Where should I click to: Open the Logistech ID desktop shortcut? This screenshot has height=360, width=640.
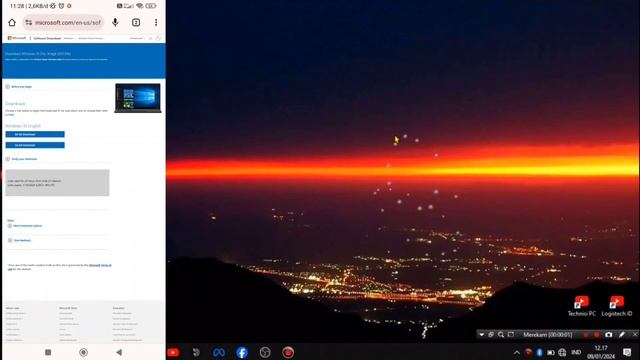tap(617, 307)
